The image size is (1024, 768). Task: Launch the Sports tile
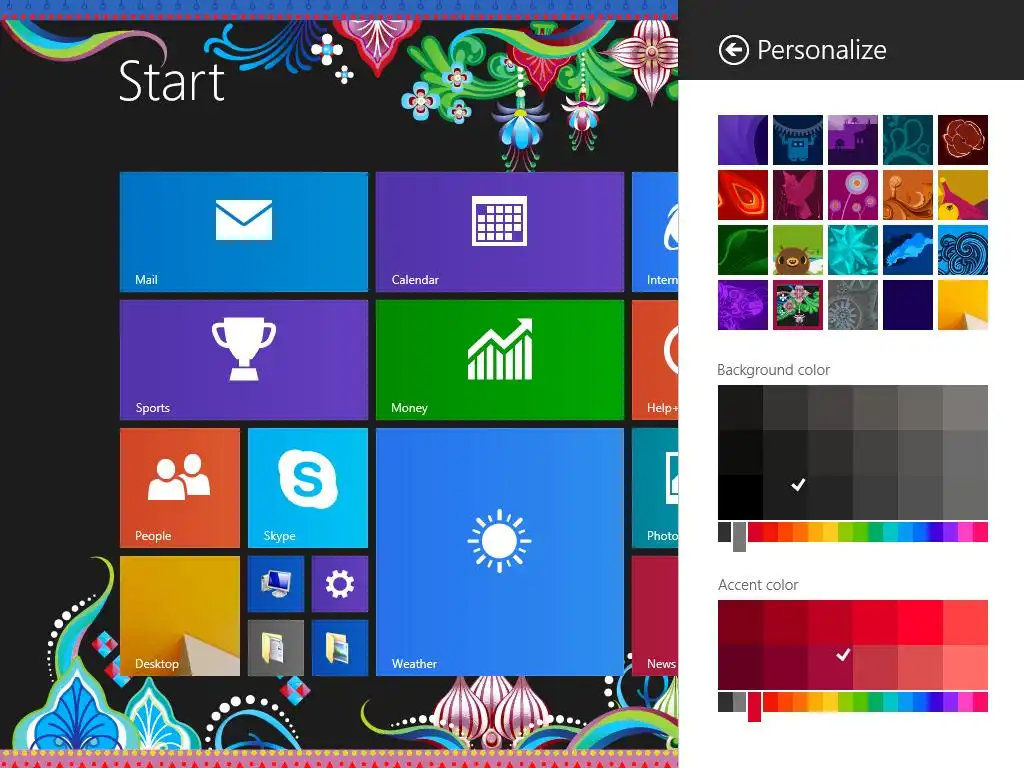coord(244,360)
